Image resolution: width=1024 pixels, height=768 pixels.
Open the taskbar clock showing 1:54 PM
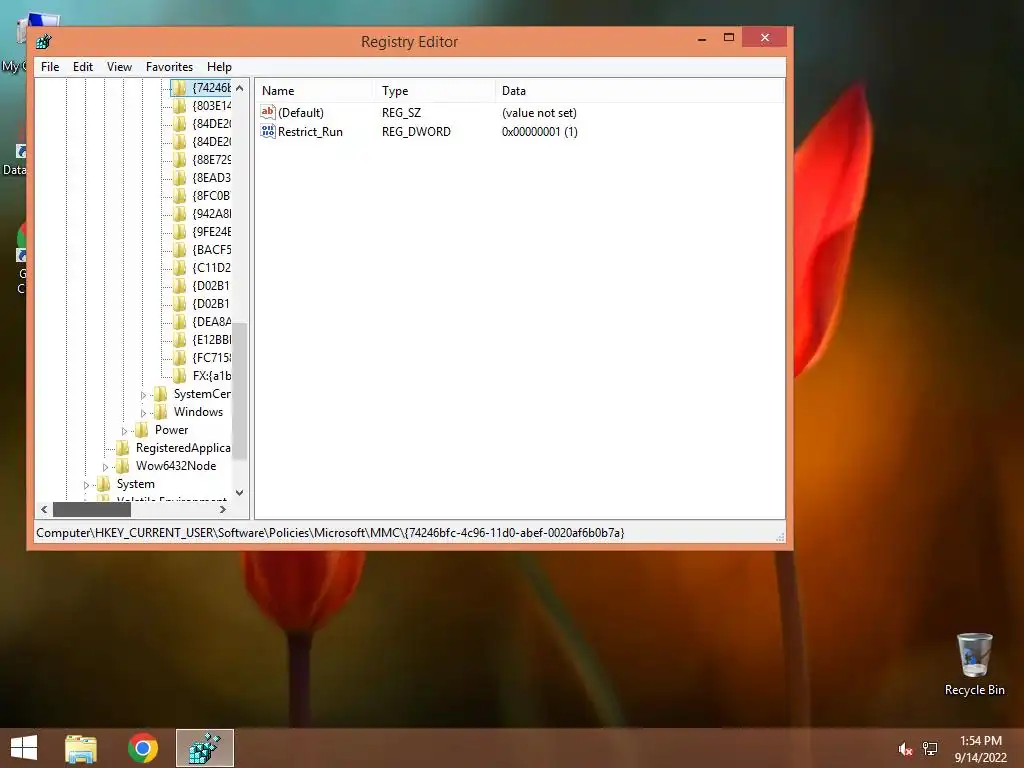(980, 749)
